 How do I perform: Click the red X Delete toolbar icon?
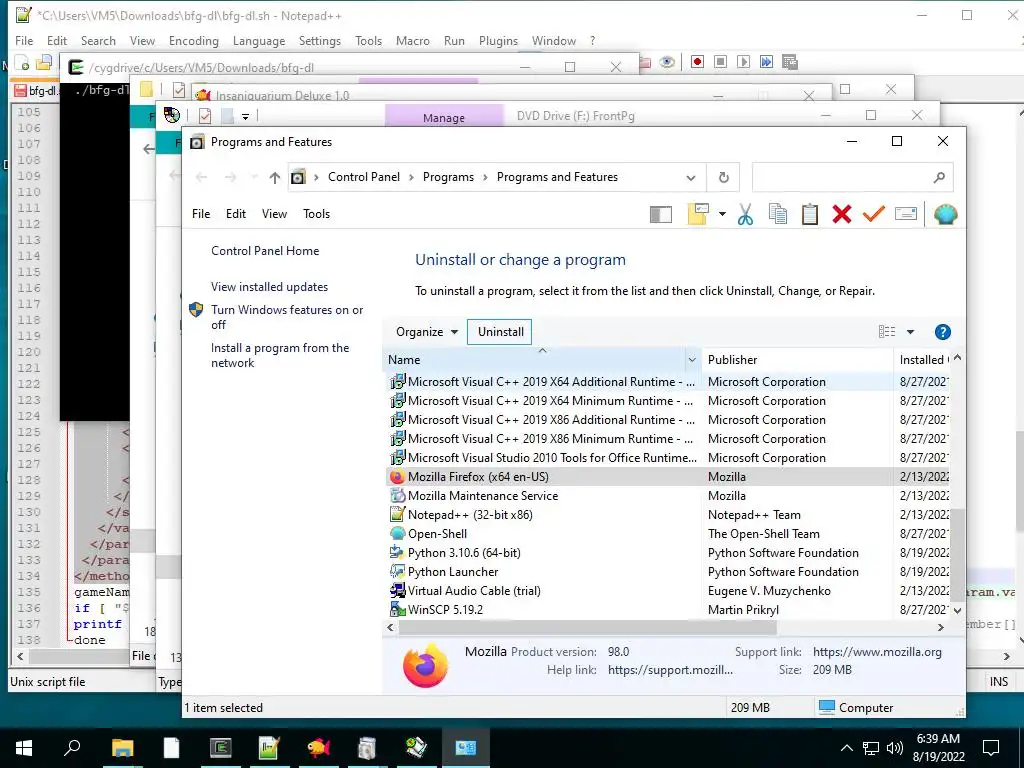pos(842,214)
